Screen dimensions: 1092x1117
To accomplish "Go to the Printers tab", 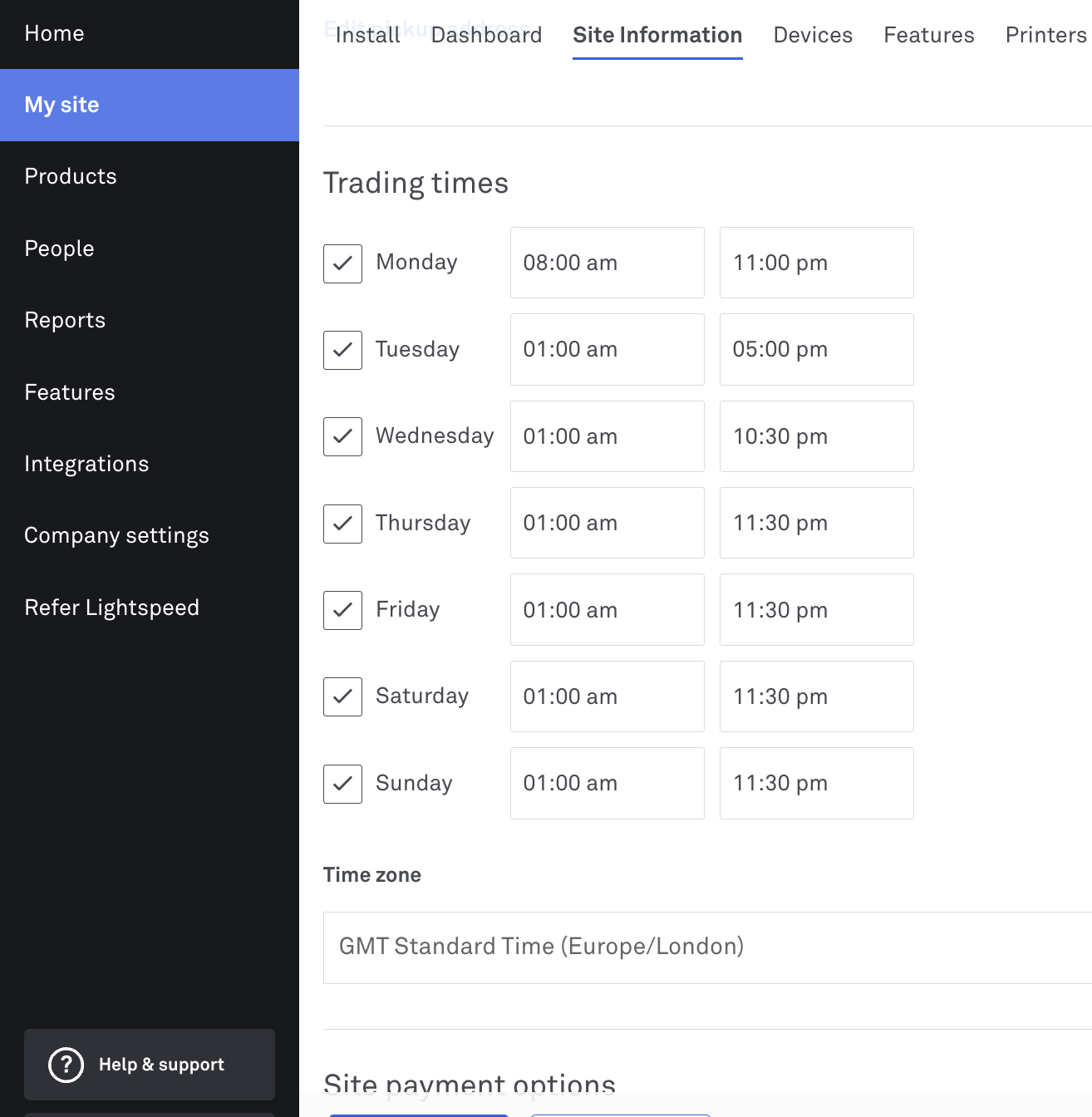I will click(1046, 35).
